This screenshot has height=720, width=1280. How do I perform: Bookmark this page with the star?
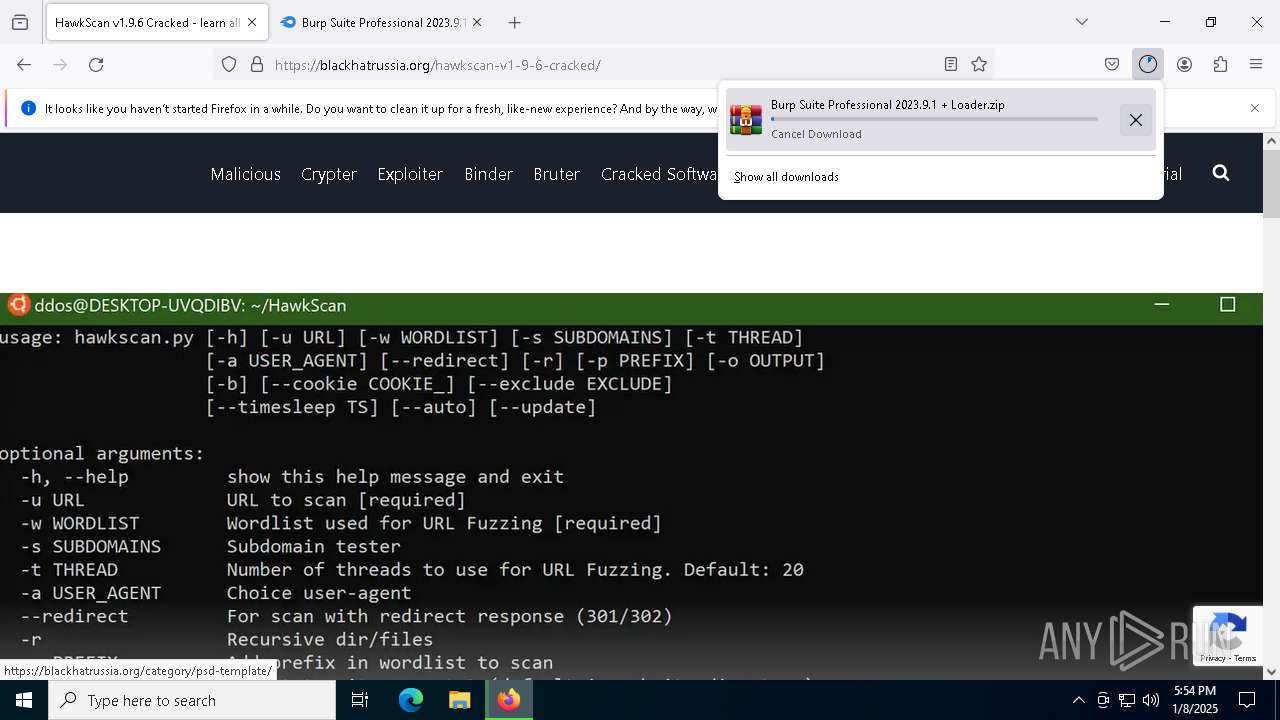[979, 65]
